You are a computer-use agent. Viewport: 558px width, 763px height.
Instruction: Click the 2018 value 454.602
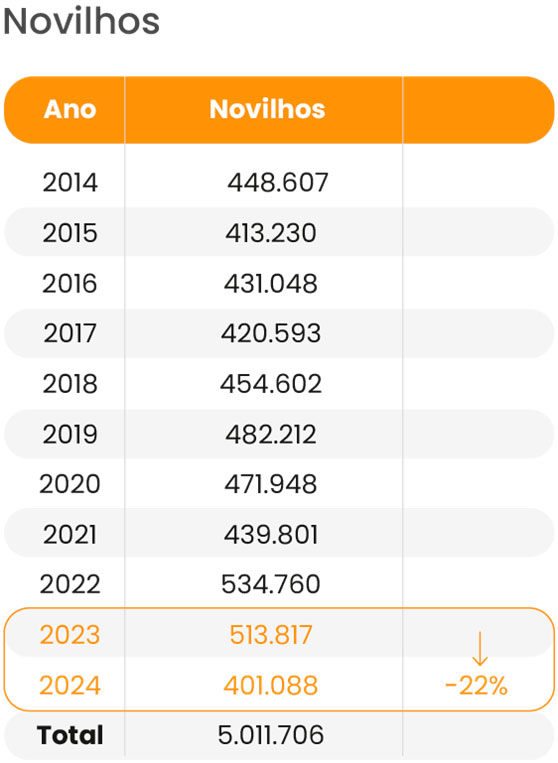pyautogui.click(x=270, y=384)
